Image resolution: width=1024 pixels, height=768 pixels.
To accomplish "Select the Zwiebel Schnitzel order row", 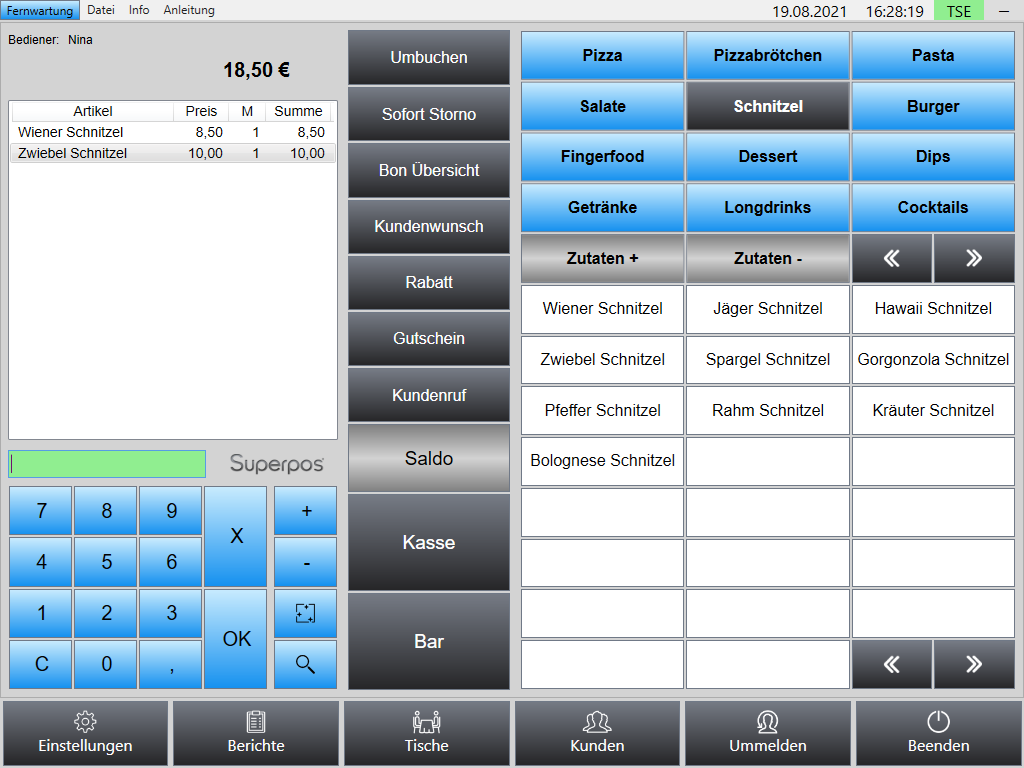I will 172,153.
